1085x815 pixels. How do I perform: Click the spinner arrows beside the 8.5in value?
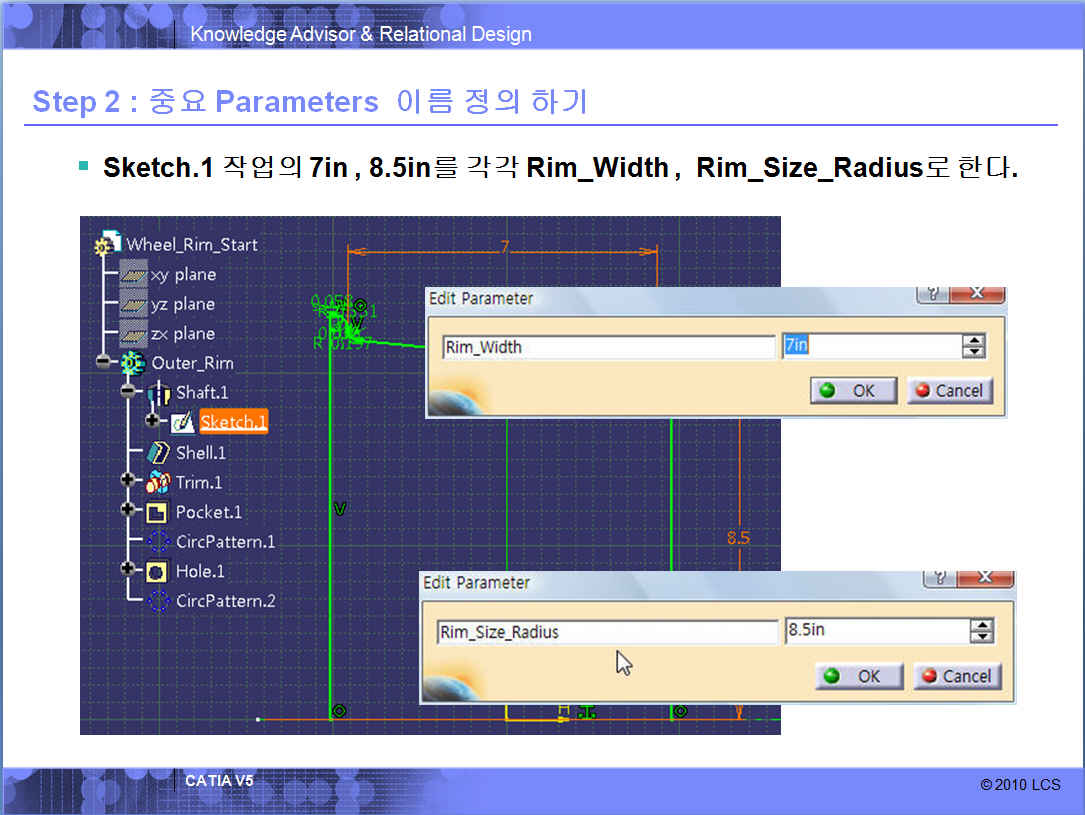(982, 631)
